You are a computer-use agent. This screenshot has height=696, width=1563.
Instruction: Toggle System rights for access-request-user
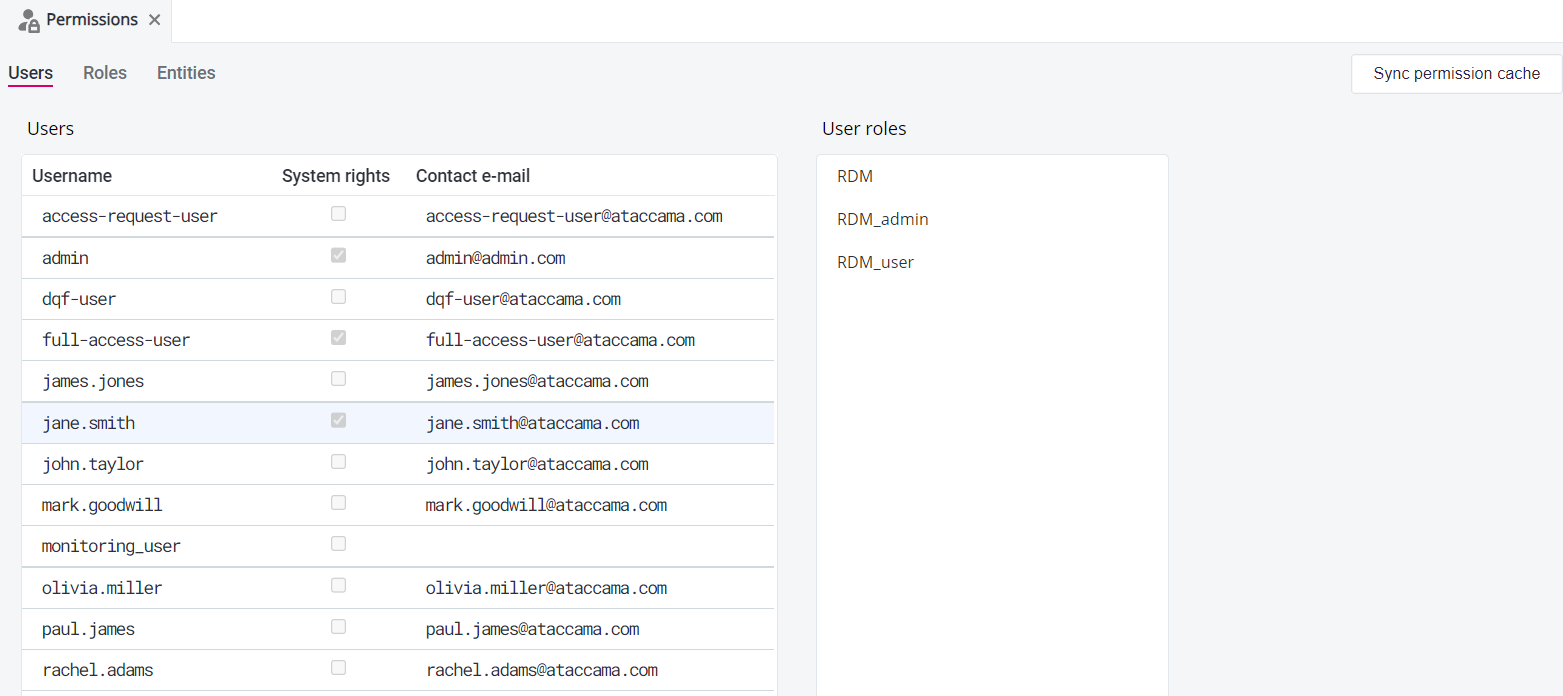pyautogui.click(x=338, y=213)
